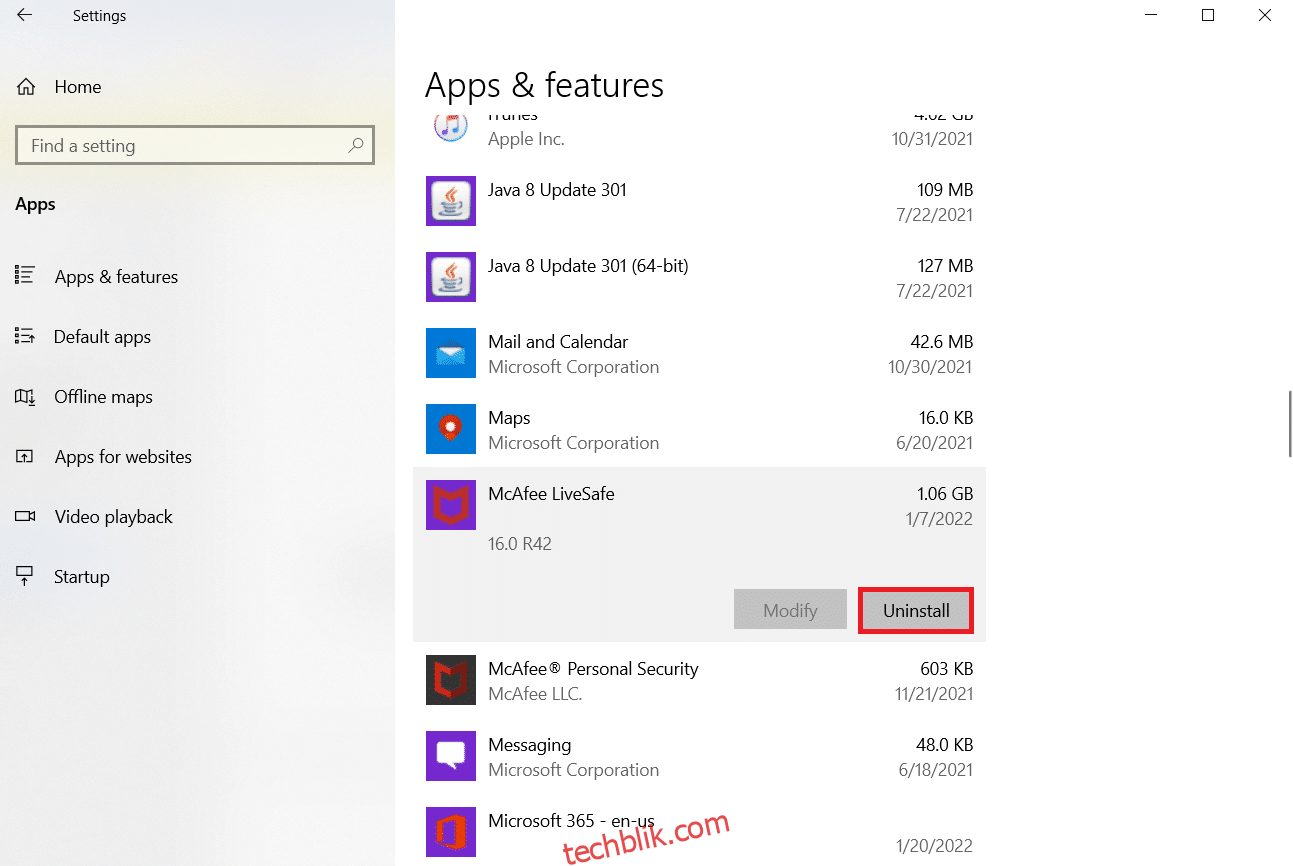The height and width of the screenshot is (866, 1293).
Task: Click the 1/20/2022 install date
Action: pyautogui.click(x=934, y=846)
